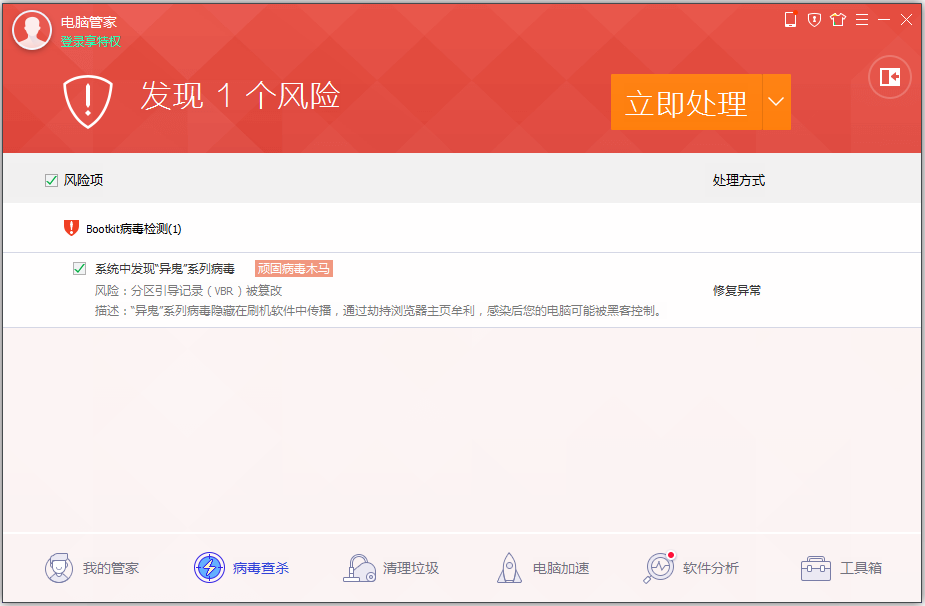Switch to the 病毒查杀 tab
925x606 pixels.
click(242, 568)
